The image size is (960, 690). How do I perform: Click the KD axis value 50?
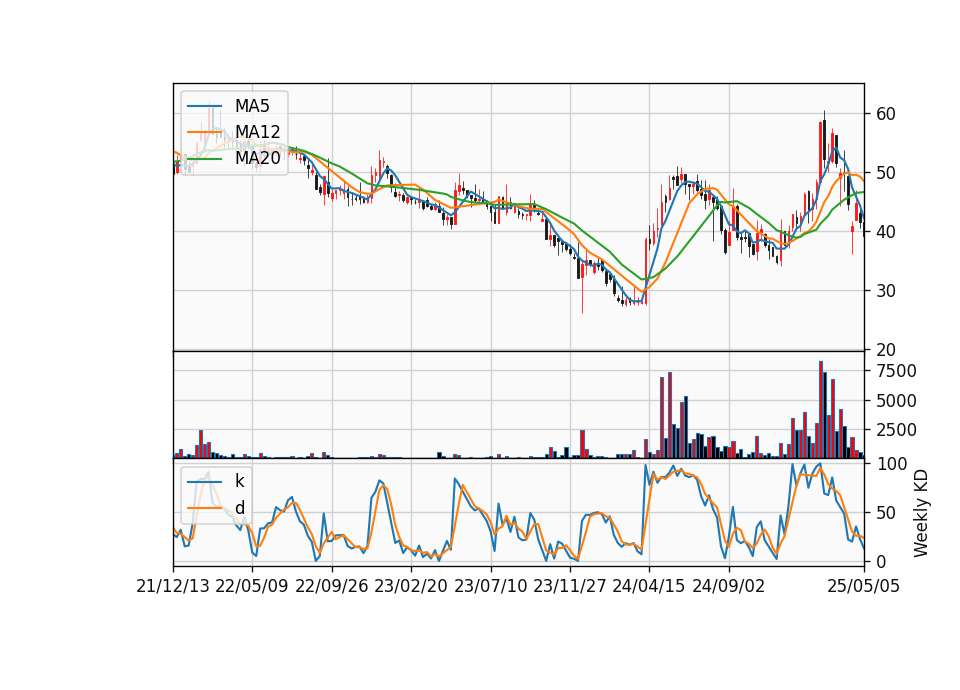(x=885, y=513)
